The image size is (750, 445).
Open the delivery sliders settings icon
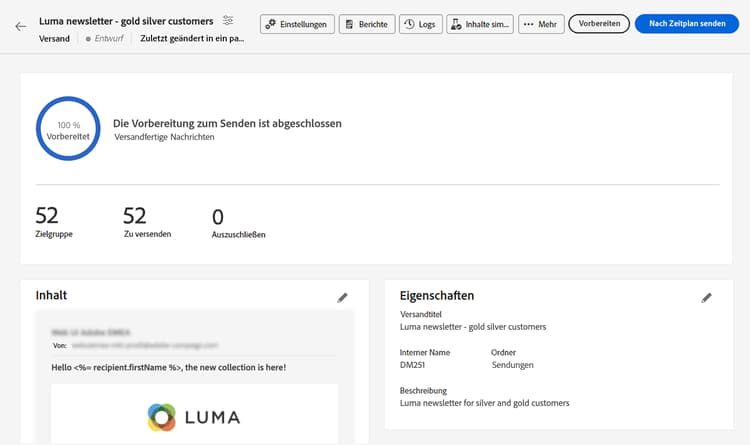click(228, 20)
